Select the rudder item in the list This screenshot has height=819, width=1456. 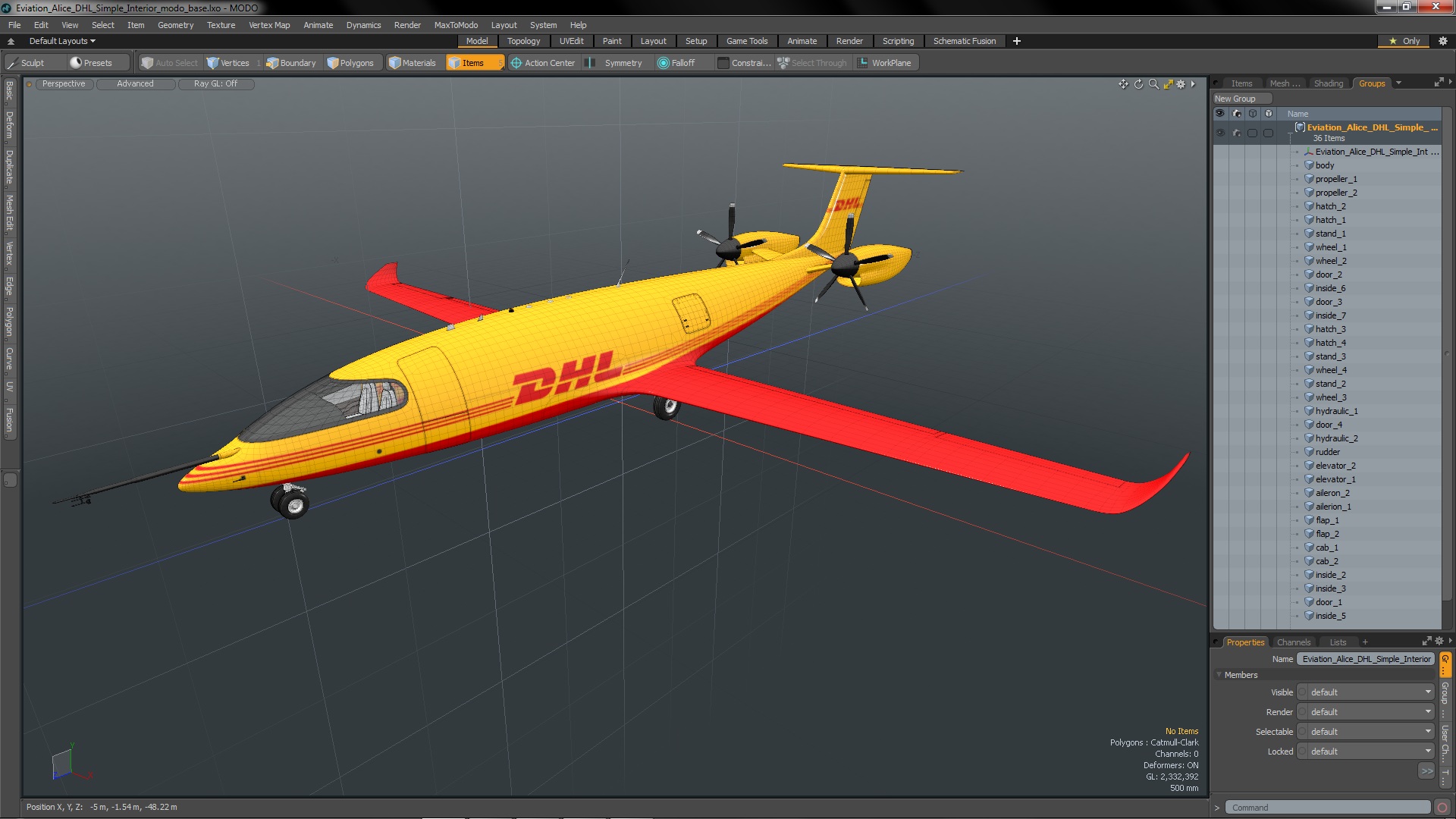coord(1327,452)
